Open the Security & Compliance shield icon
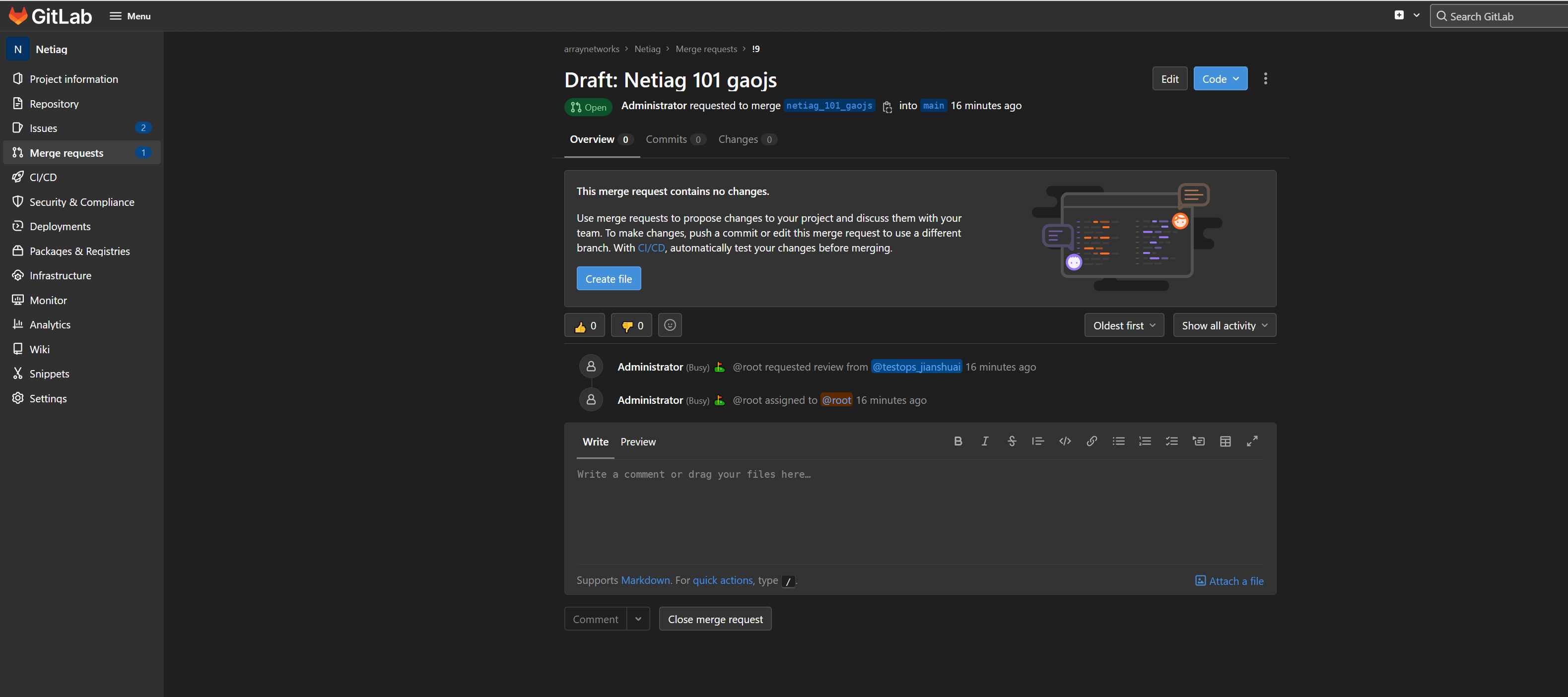This screenshot has width=1568, height=697. click(18, 201)
